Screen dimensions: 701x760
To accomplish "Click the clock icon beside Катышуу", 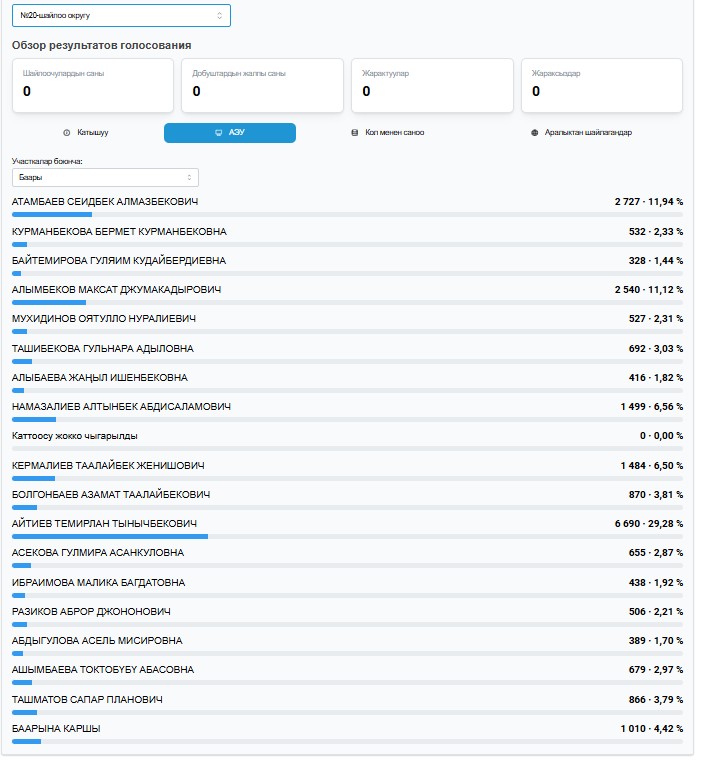I will [x=66, y=132].
